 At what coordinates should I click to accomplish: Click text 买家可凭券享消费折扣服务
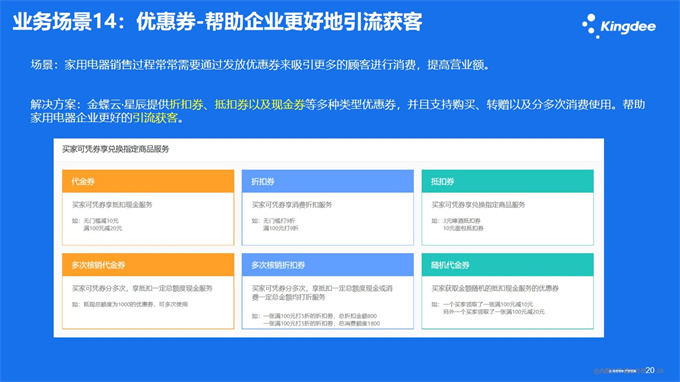292,205
